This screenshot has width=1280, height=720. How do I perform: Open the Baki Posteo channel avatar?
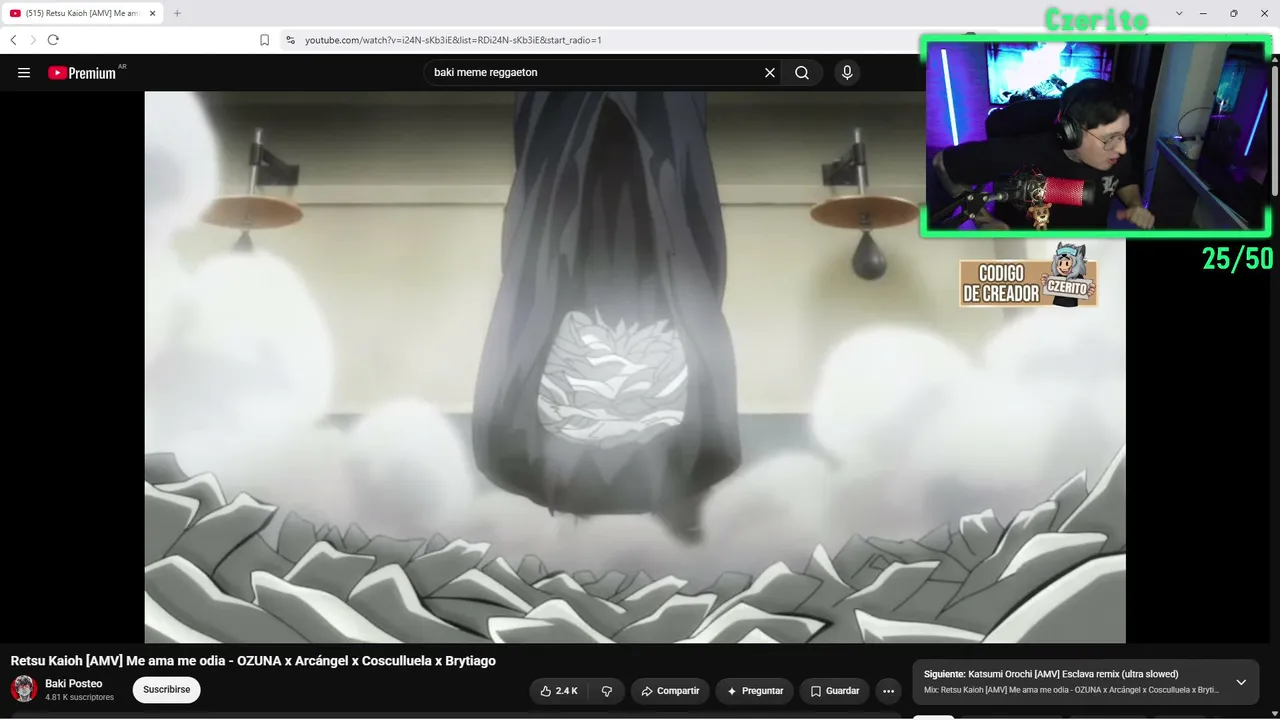[x=24, y=689]
